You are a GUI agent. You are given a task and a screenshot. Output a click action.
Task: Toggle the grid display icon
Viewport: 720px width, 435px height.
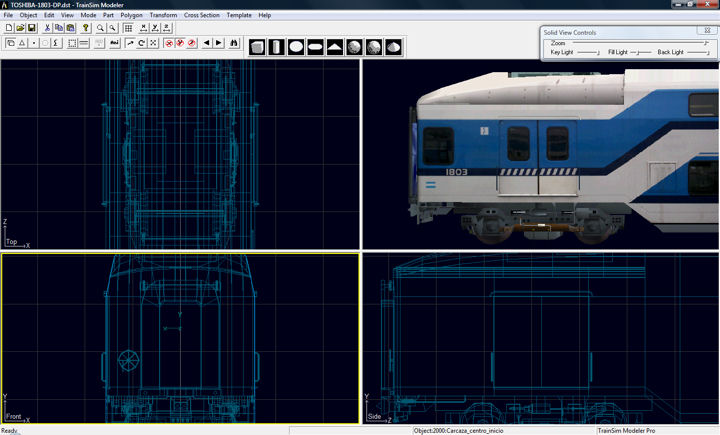[128, 28]
